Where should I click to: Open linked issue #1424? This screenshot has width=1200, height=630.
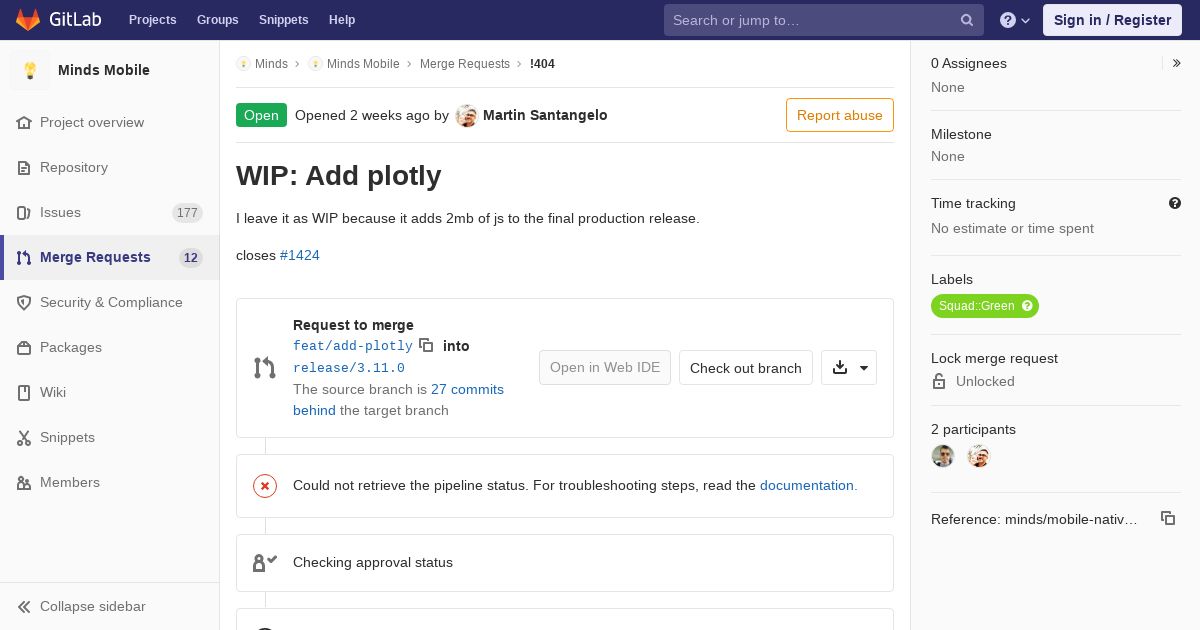tap(300, 255)
